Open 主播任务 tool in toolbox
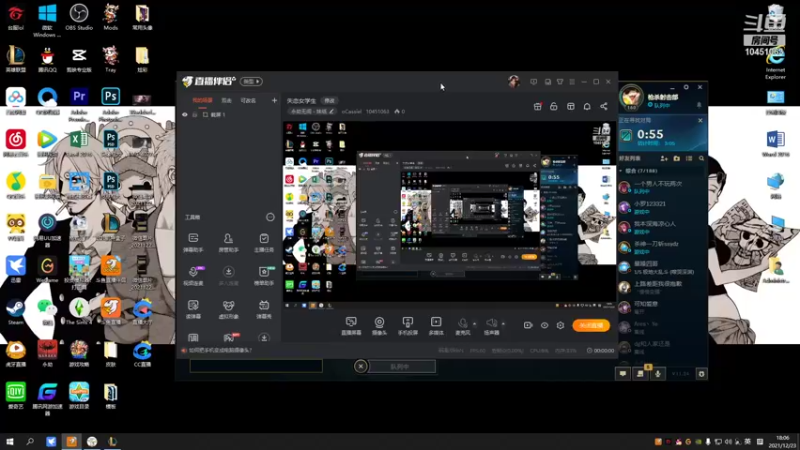800x450 pixels. point(264,242)
